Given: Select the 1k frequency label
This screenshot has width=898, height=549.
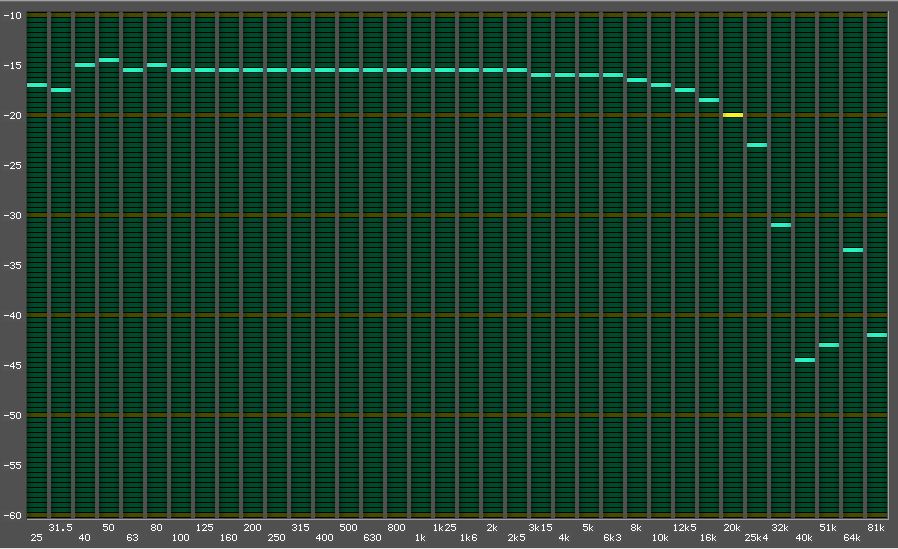Looking at the screenshot, I should (x=420, y=538).
